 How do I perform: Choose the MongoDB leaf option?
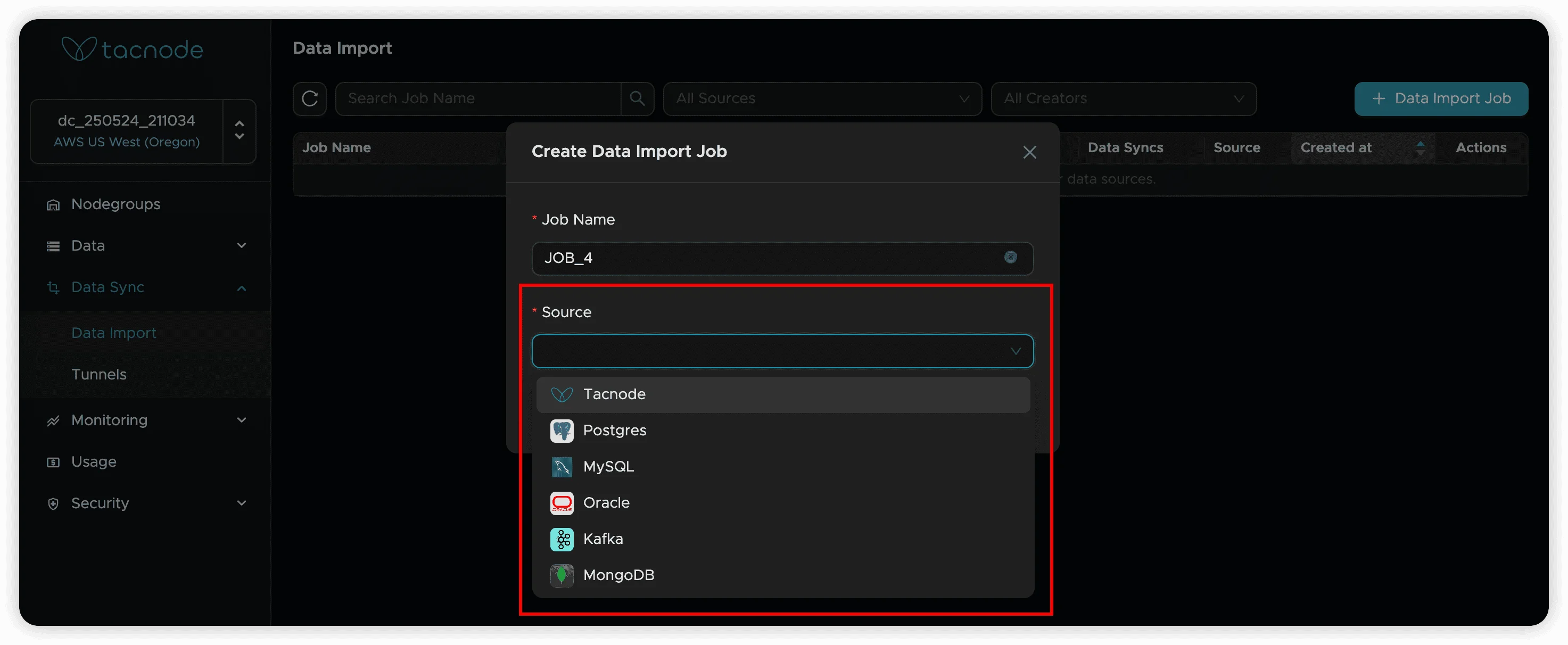click(x=561, y=575)
